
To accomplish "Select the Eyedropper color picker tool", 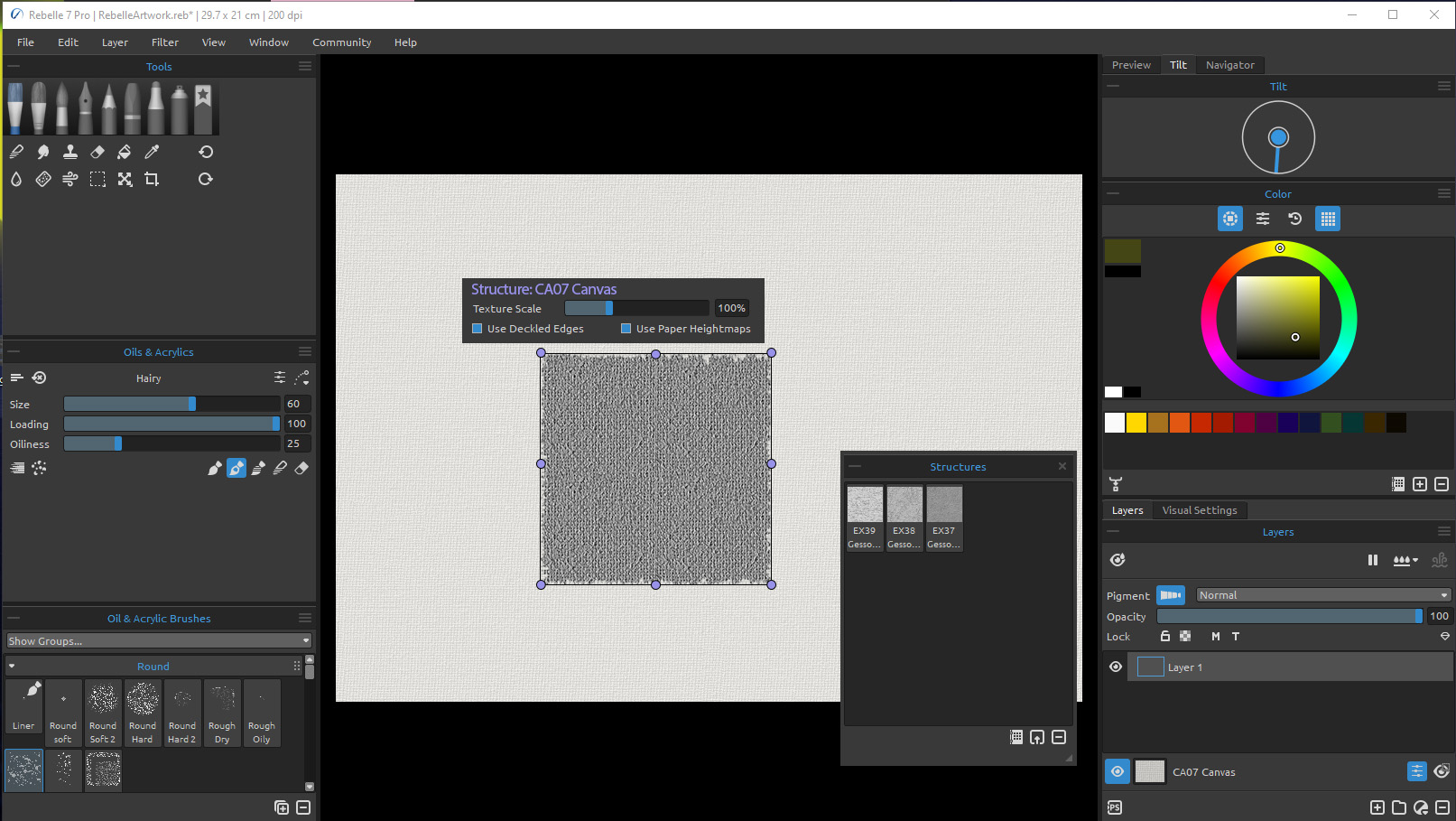I will click(152, 151).
